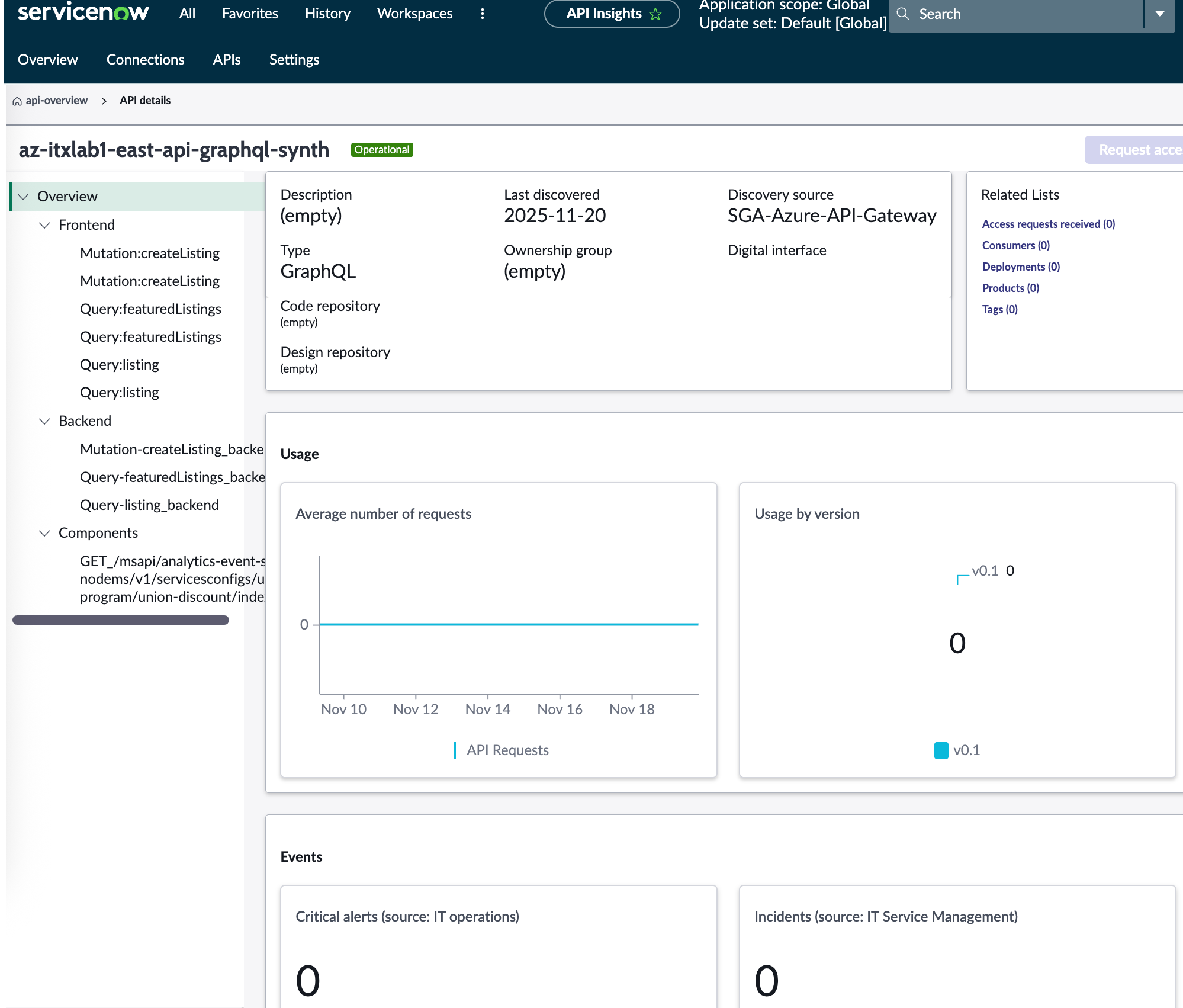Click the search magnifier icon
This screenshot has width=1183, height=1008.
pos(903,14)
